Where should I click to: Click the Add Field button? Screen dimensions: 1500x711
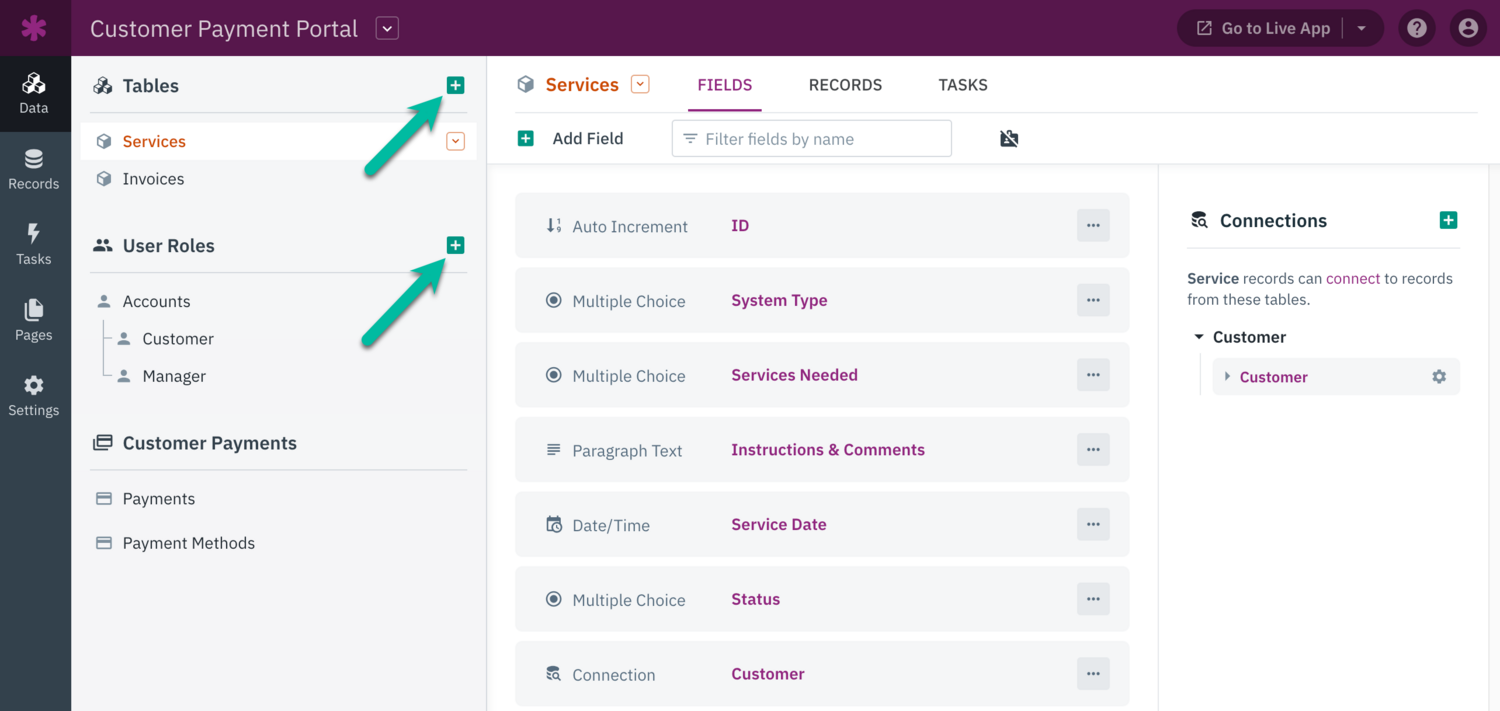(571, 139)
